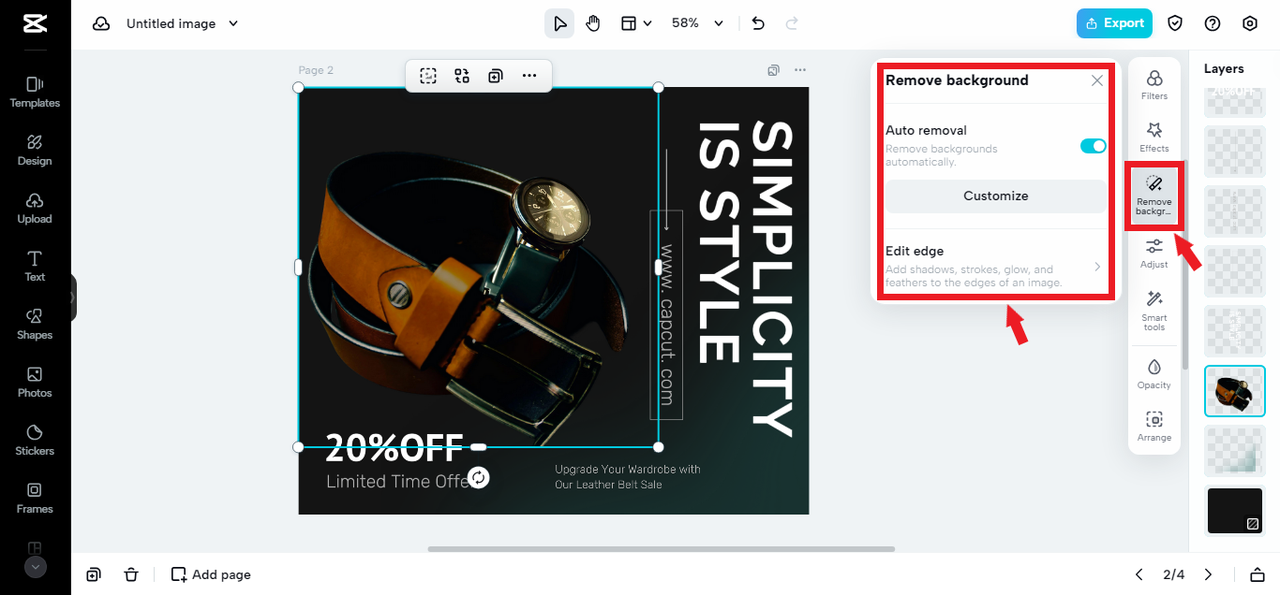Click the rotate handle below the image
1280x595 pixels.
tap(479, 478)
